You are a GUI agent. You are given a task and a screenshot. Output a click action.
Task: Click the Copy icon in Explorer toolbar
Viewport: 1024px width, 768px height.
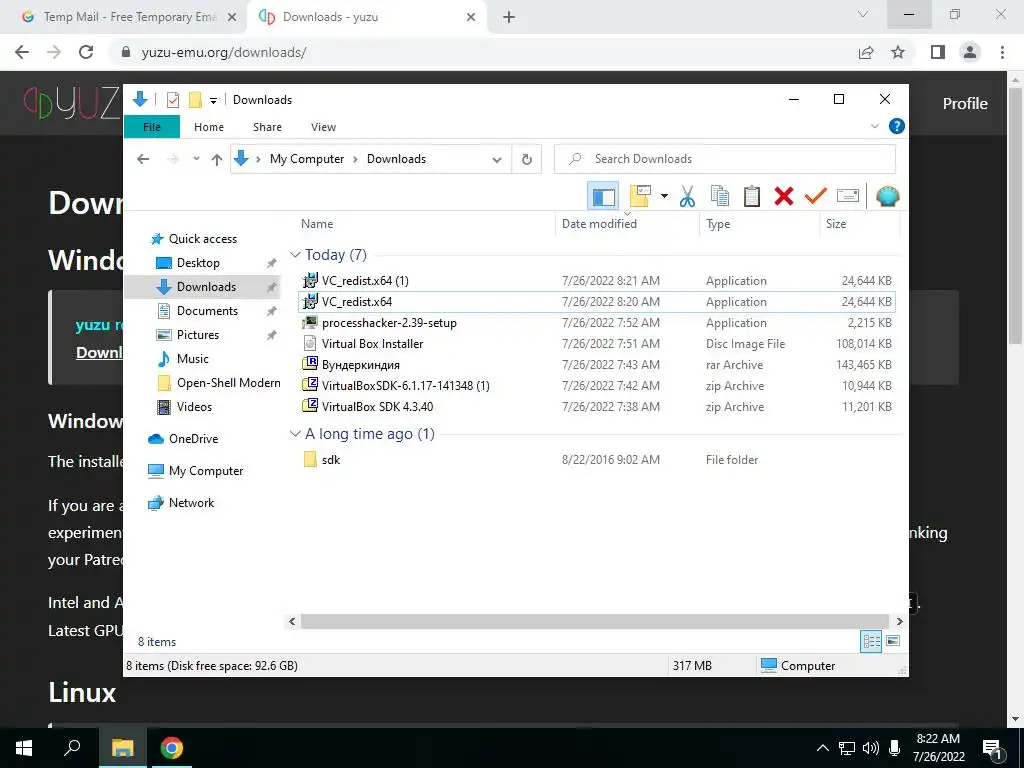(720, 196)
